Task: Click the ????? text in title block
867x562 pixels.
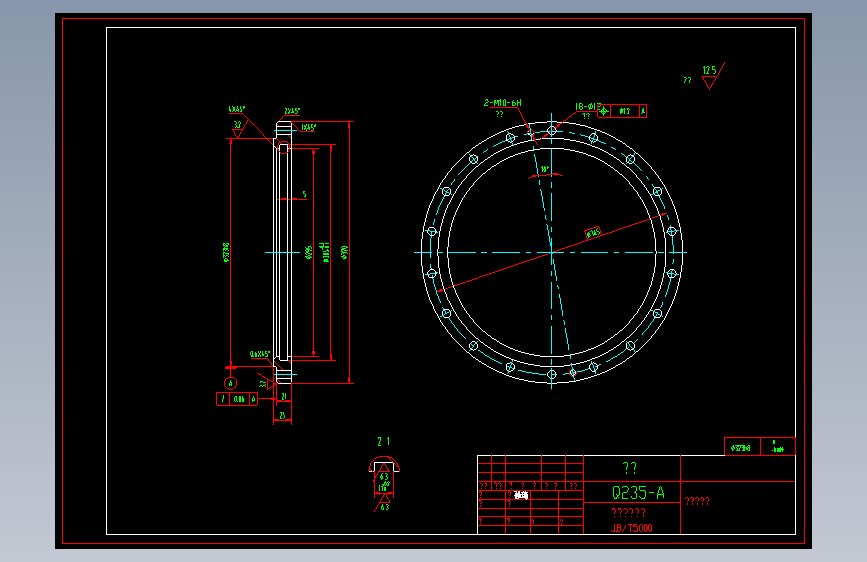Action: coord(697,501)
